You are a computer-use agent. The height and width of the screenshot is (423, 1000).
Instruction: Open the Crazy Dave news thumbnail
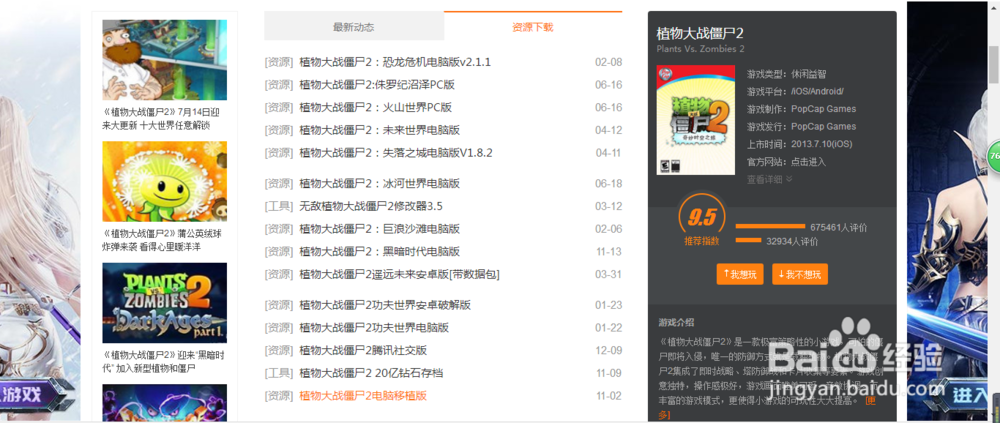pyautogui.click(x=165, y=60)
